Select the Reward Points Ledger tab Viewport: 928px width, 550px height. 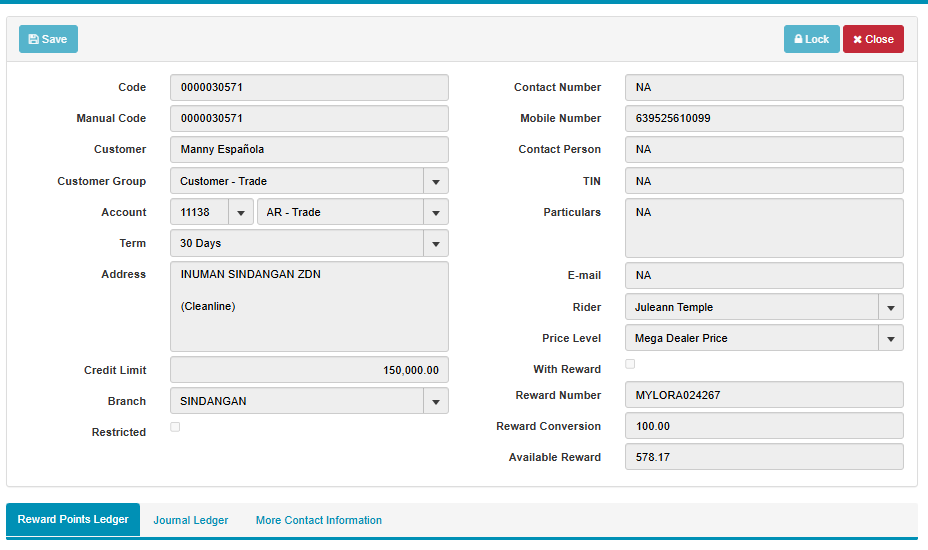pos(73,520)
